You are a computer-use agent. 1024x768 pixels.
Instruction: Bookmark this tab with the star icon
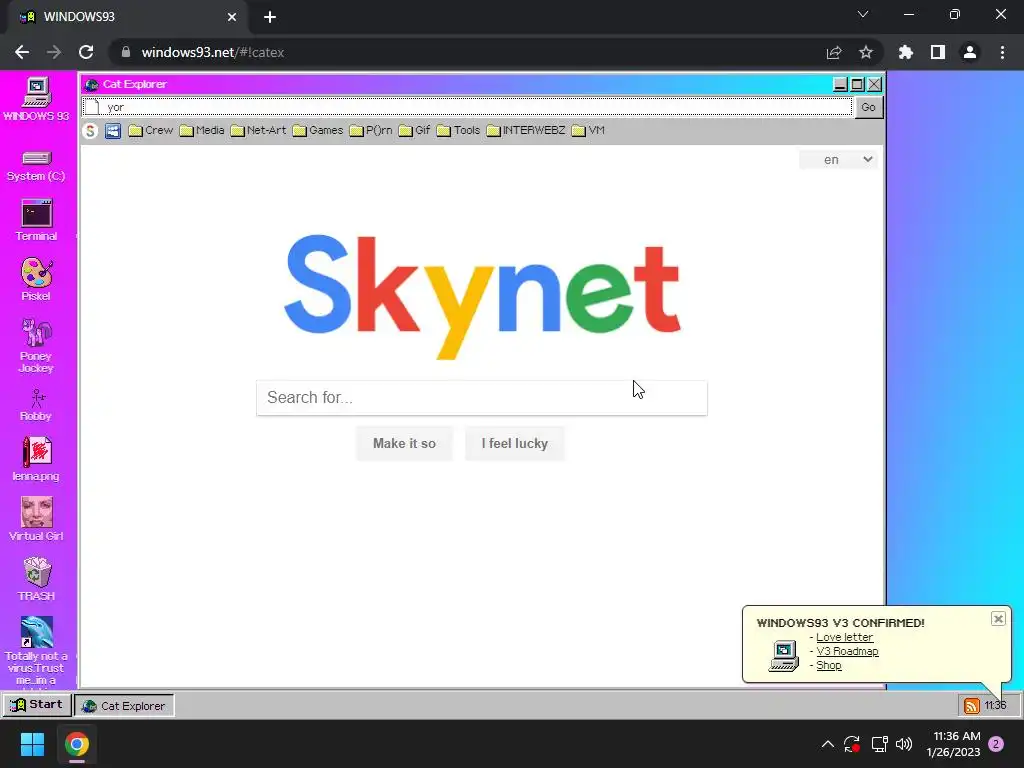point(866,52)
